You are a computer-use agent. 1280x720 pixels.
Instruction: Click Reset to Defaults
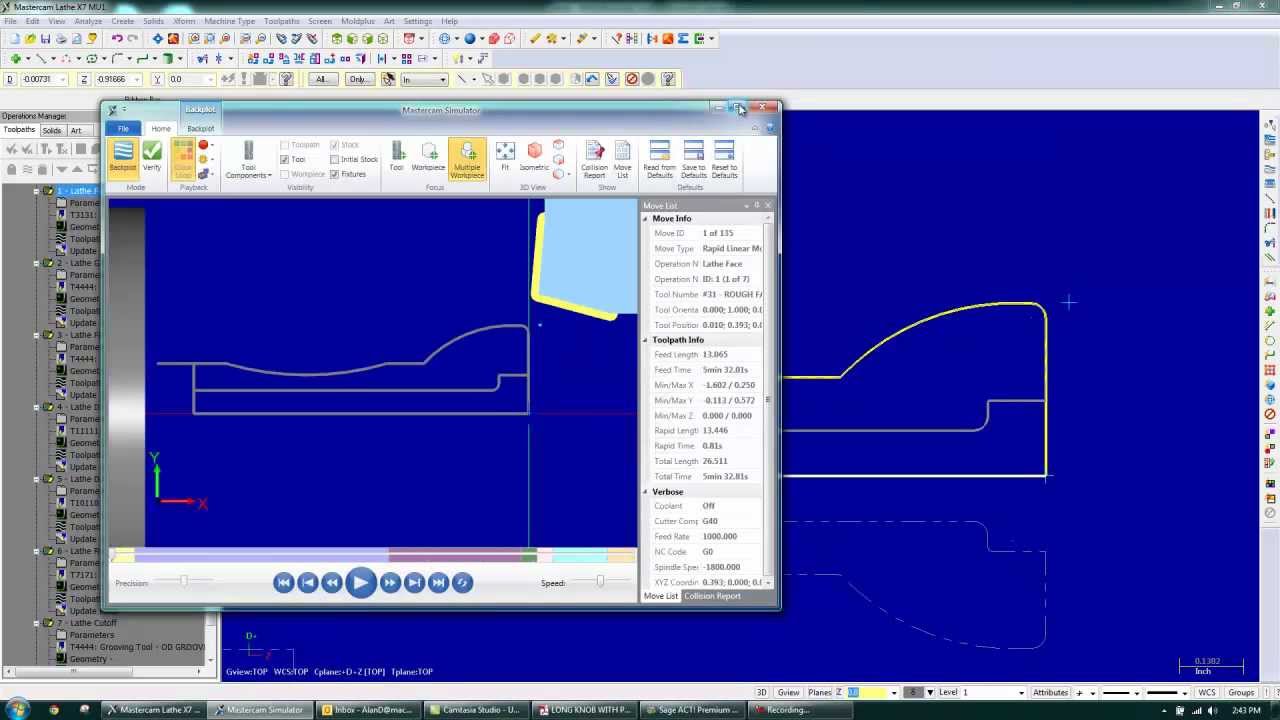click(724, 160)
